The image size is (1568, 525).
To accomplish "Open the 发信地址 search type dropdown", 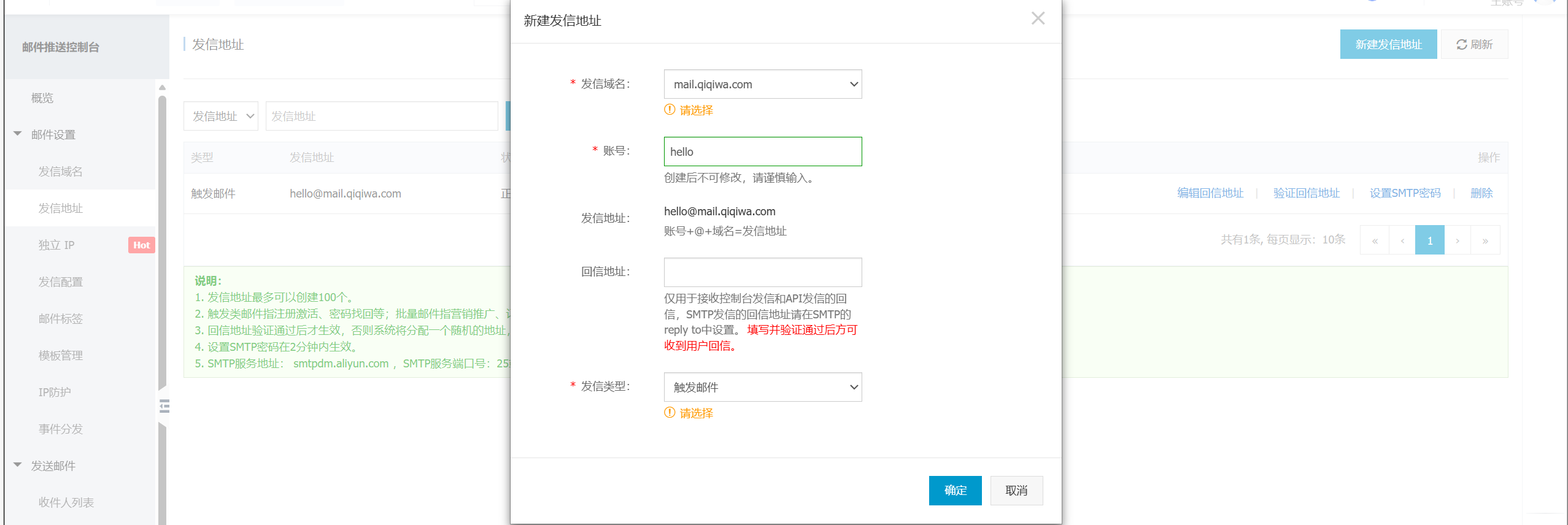I will pyautogui.click(x=221, y=116).
